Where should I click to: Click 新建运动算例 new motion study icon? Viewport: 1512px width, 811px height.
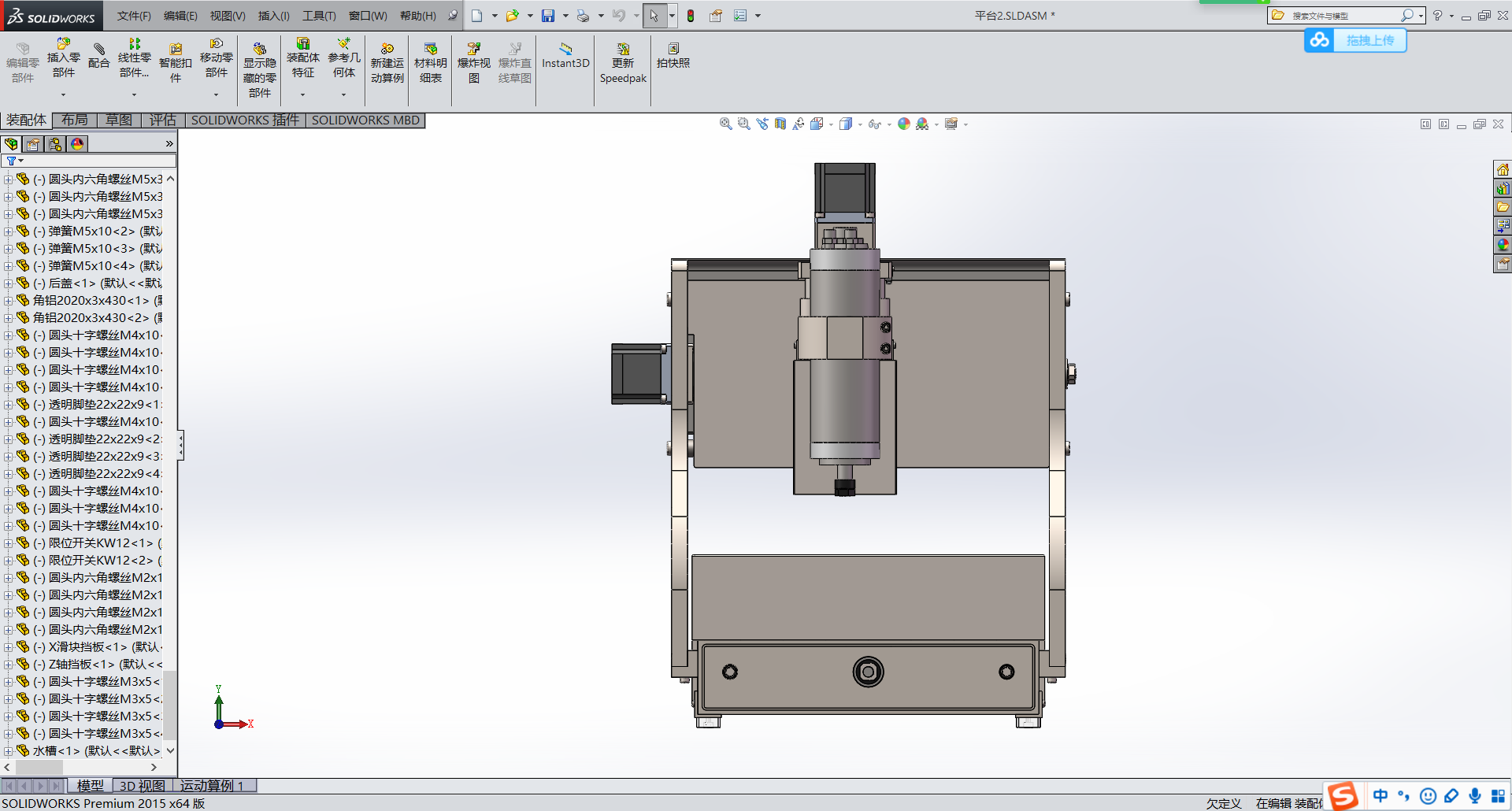[x=387, y=63]
